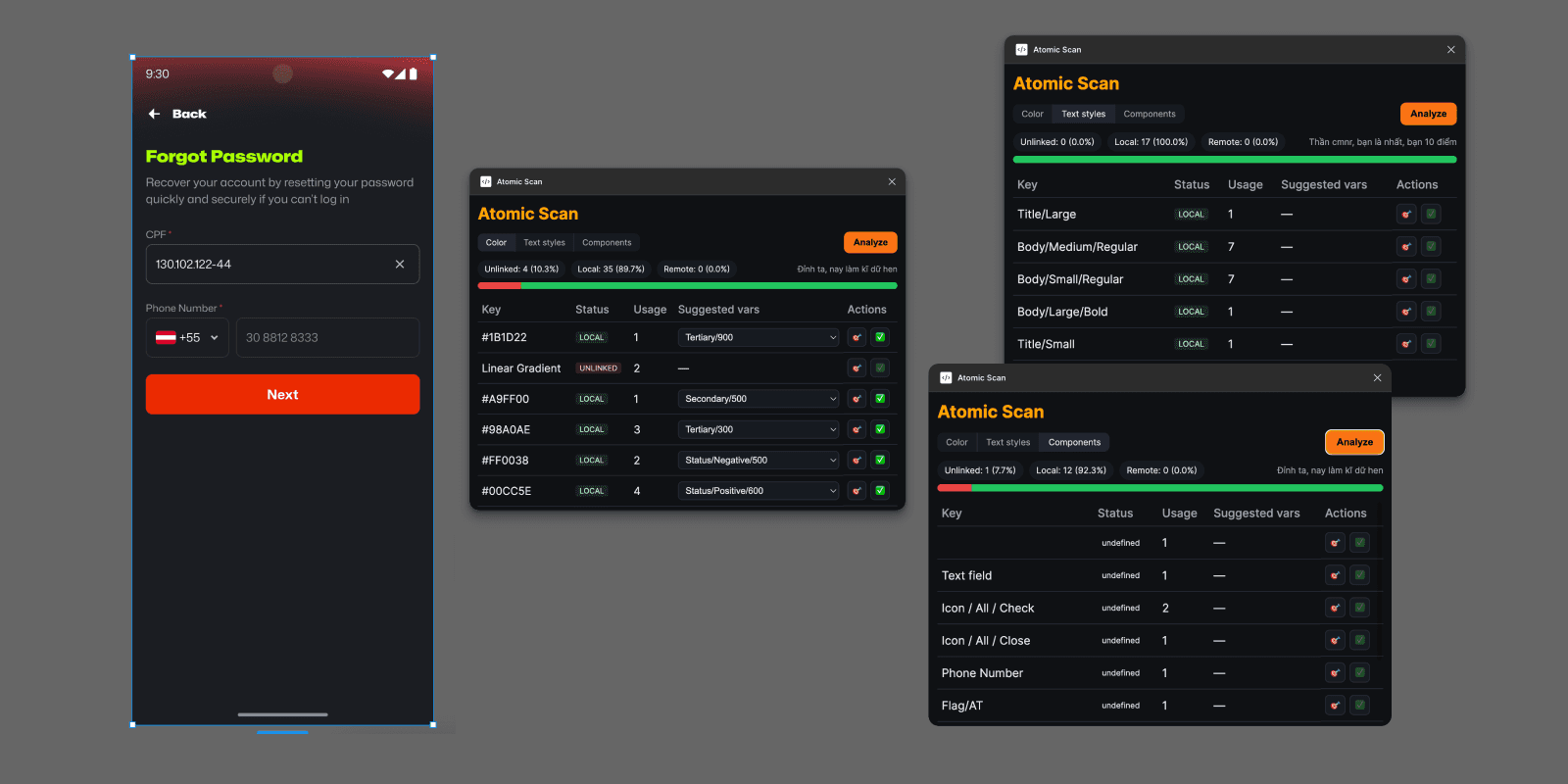The width and height of the screenshot is (1568, 784).
Task: Click the target locate icon in the Body/Medium/Regular row
Action: [x=1406, y=246]
